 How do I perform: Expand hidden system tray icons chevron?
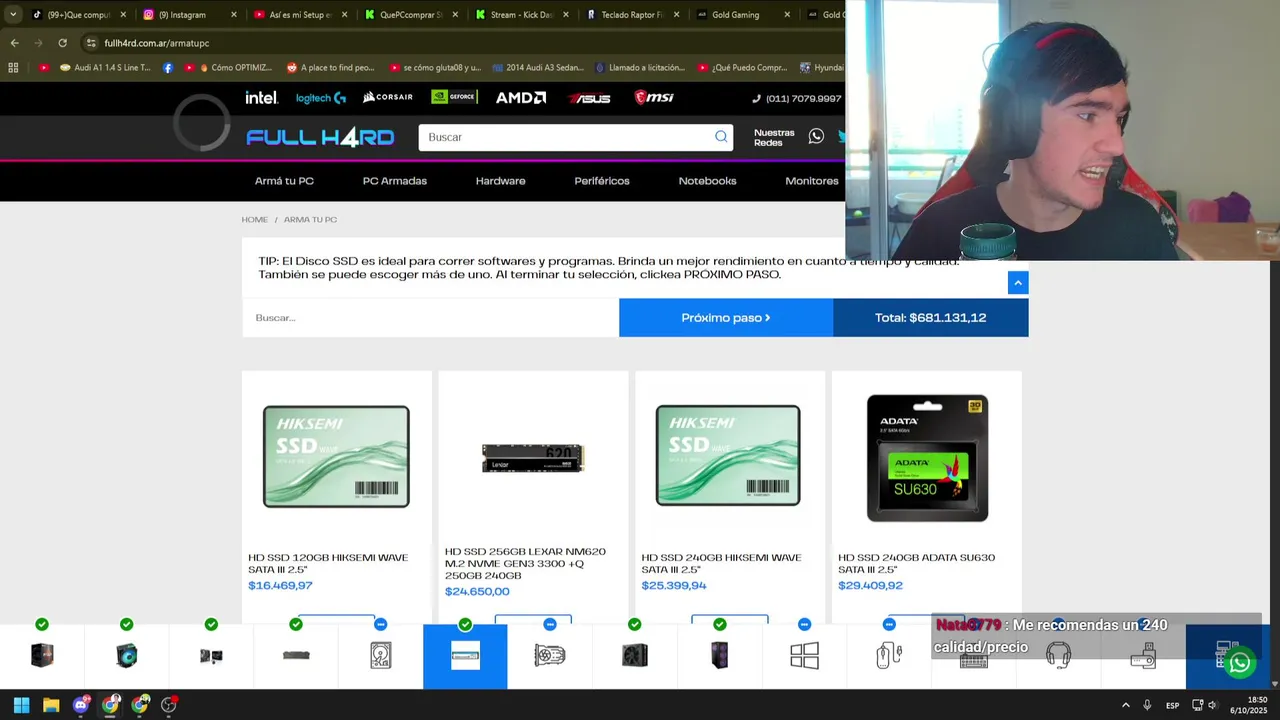(1125, 705)
